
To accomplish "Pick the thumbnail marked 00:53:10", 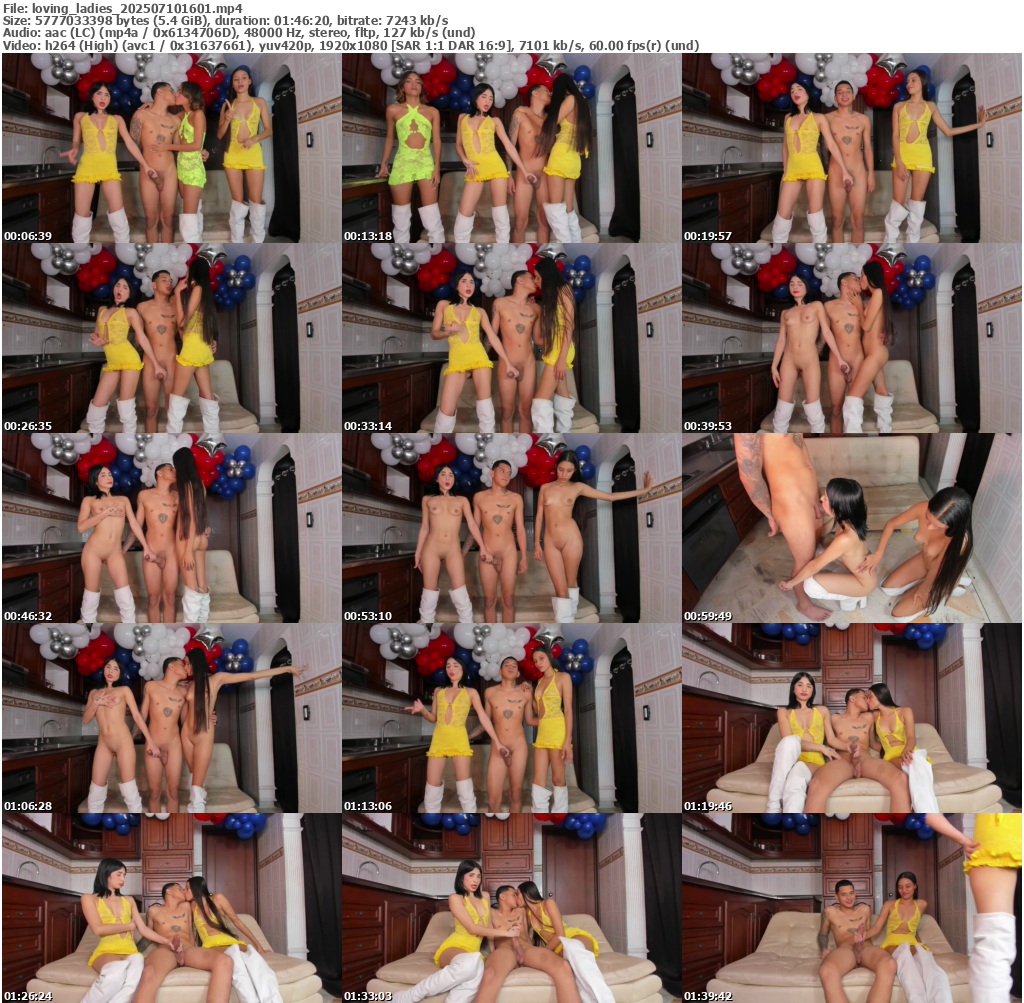I will 511,528.
